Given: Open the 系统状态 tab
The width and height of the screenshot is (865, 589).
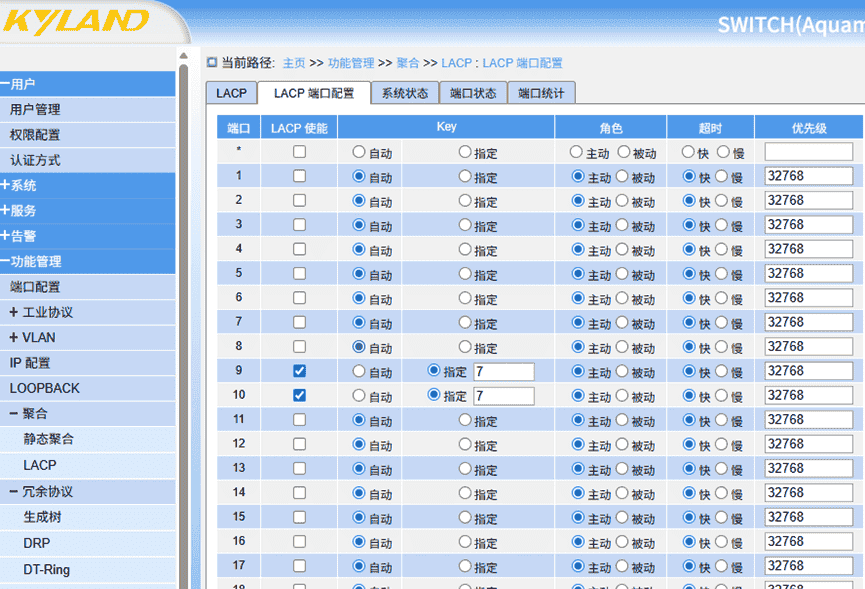Looking at the screenshot, I should click(x=404, y=92).
